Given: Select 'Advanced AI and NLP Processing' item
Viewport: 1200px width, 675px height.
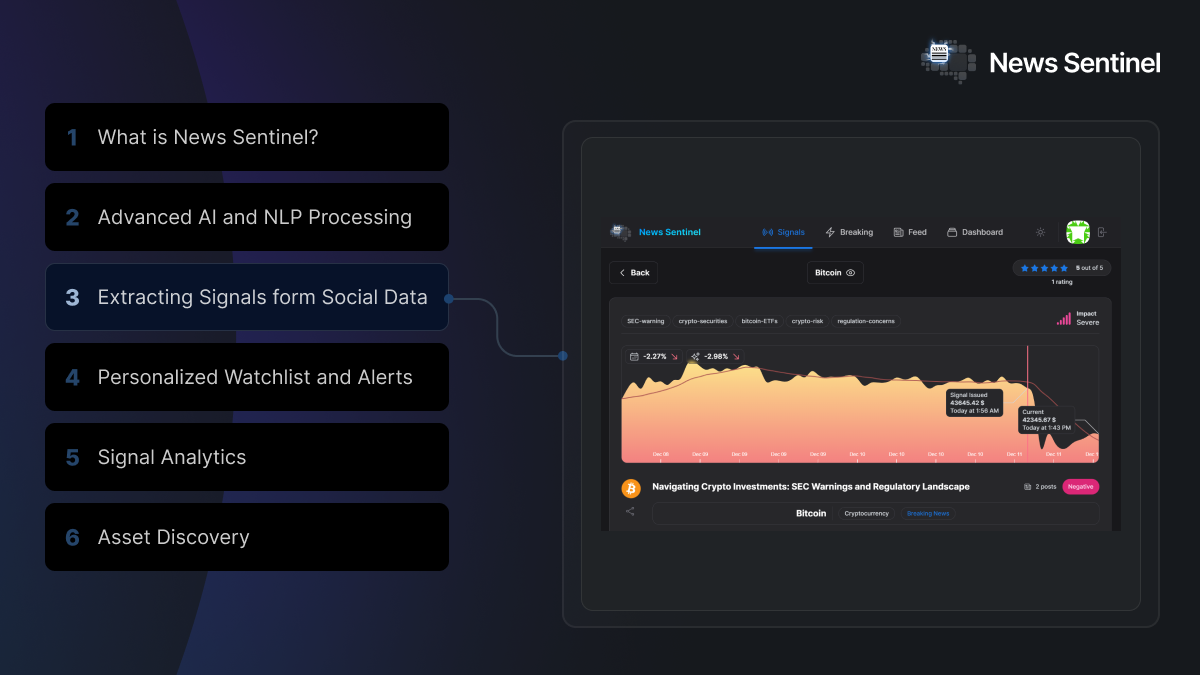Looking at the screenshot, I should click(x=247, y=217).
